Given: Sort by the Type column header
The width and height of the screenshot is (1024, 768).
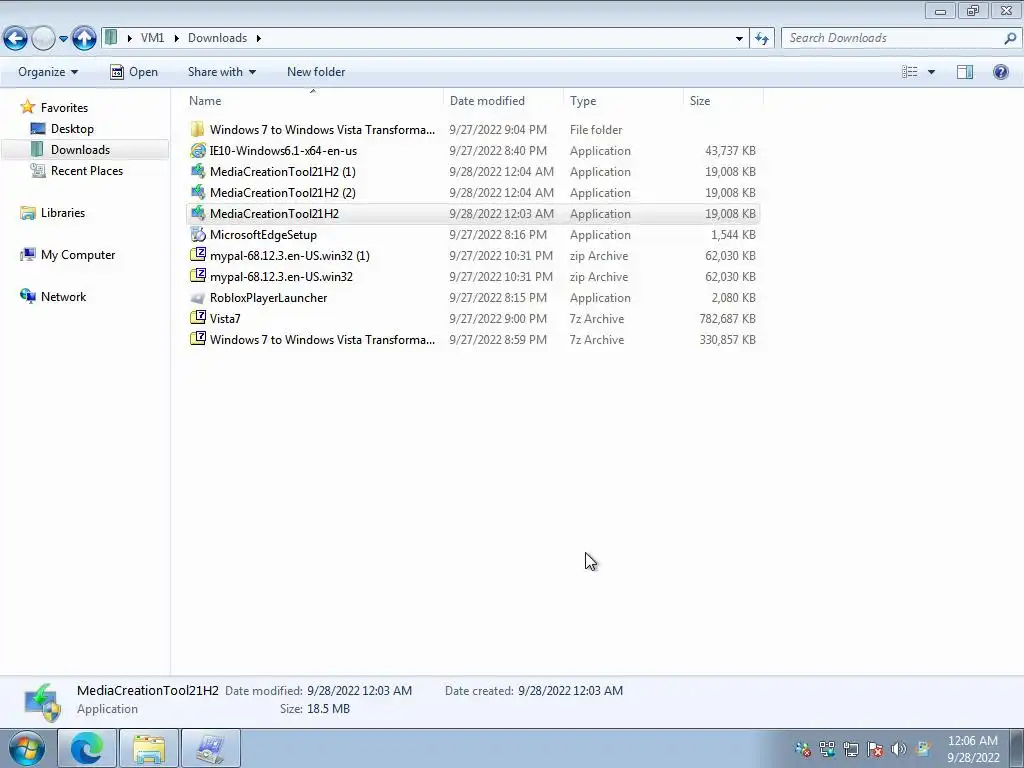Looking at the screenshot, I should pyautogui.click(x=623, y=101).
